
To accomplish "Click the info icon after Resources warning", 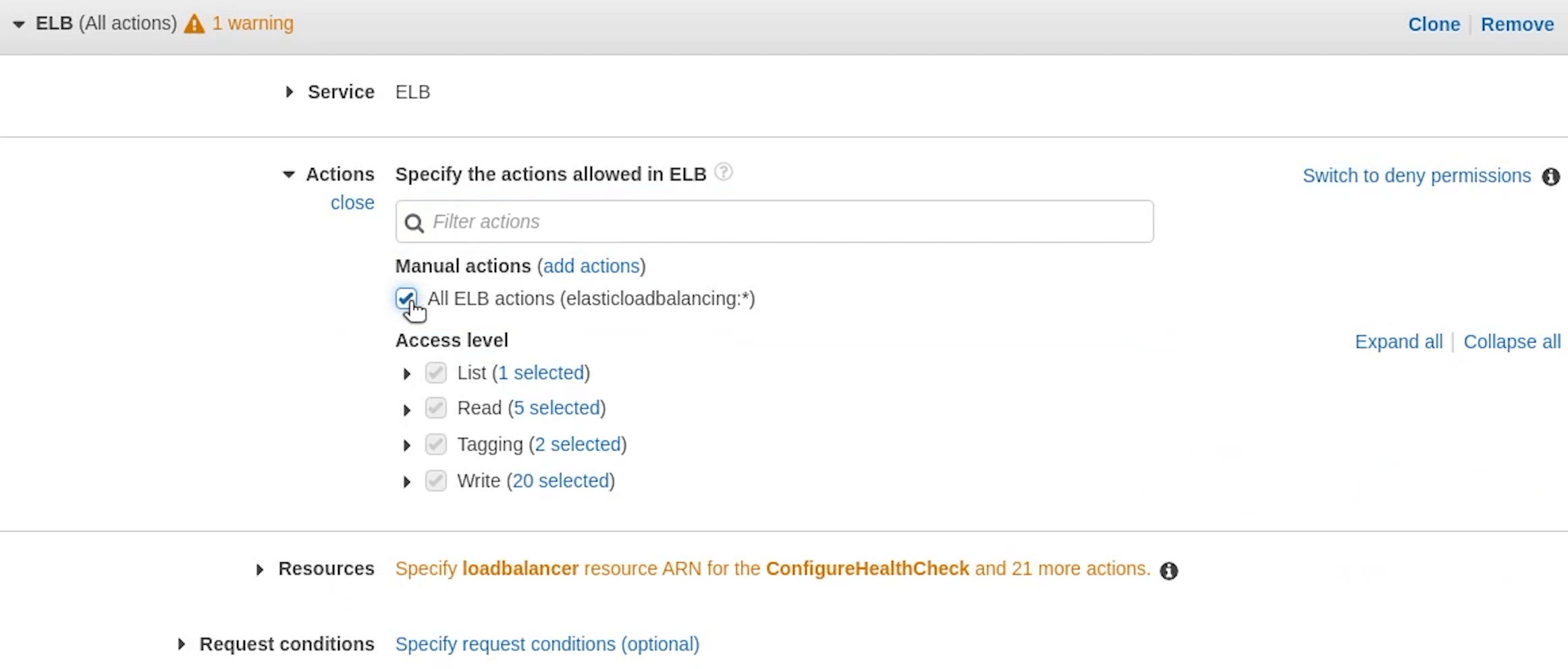I will [1168, 571].
